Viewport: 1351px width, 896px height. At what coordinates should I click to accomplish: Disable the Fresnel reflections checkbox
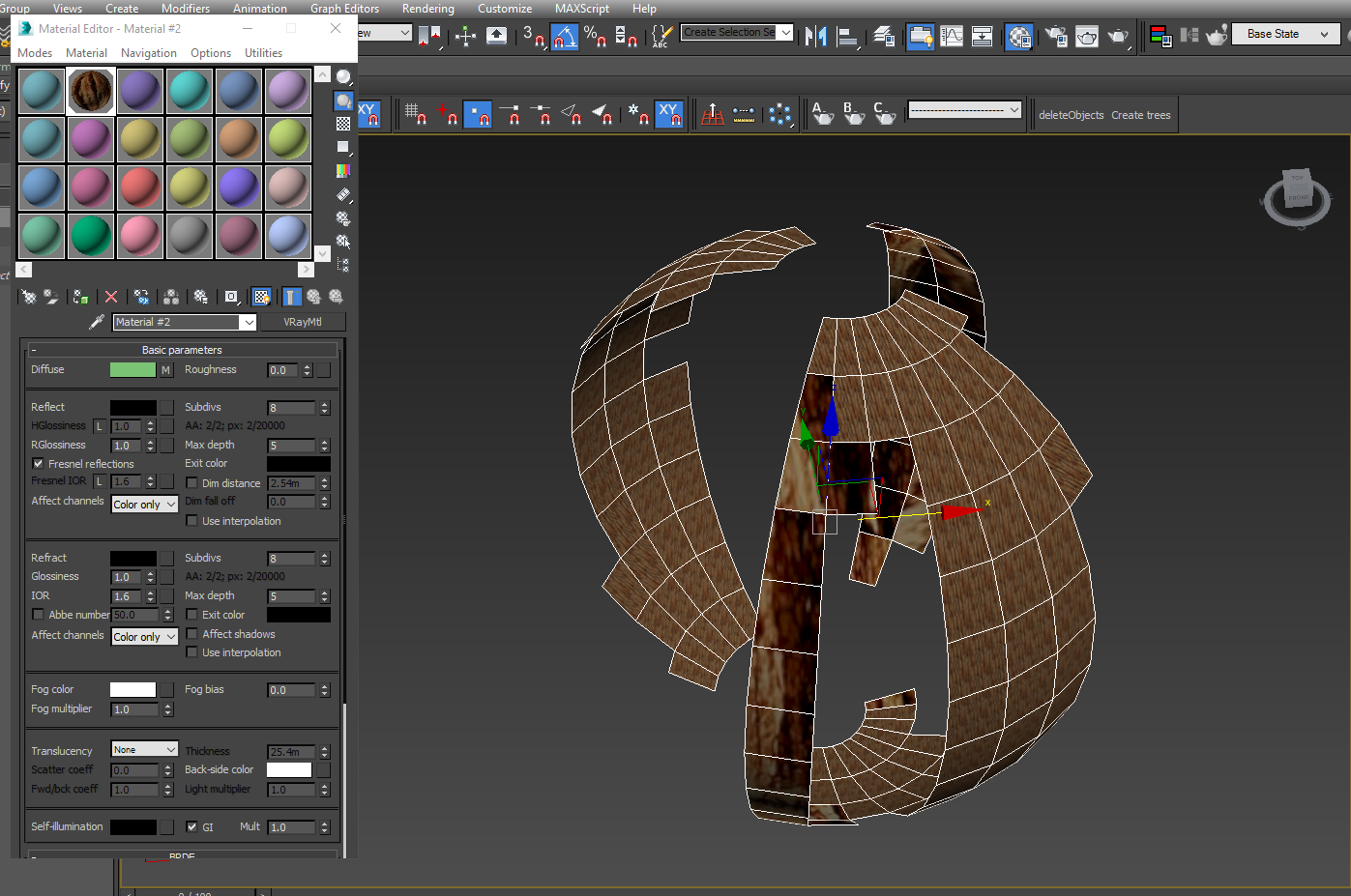coord(37,463)
